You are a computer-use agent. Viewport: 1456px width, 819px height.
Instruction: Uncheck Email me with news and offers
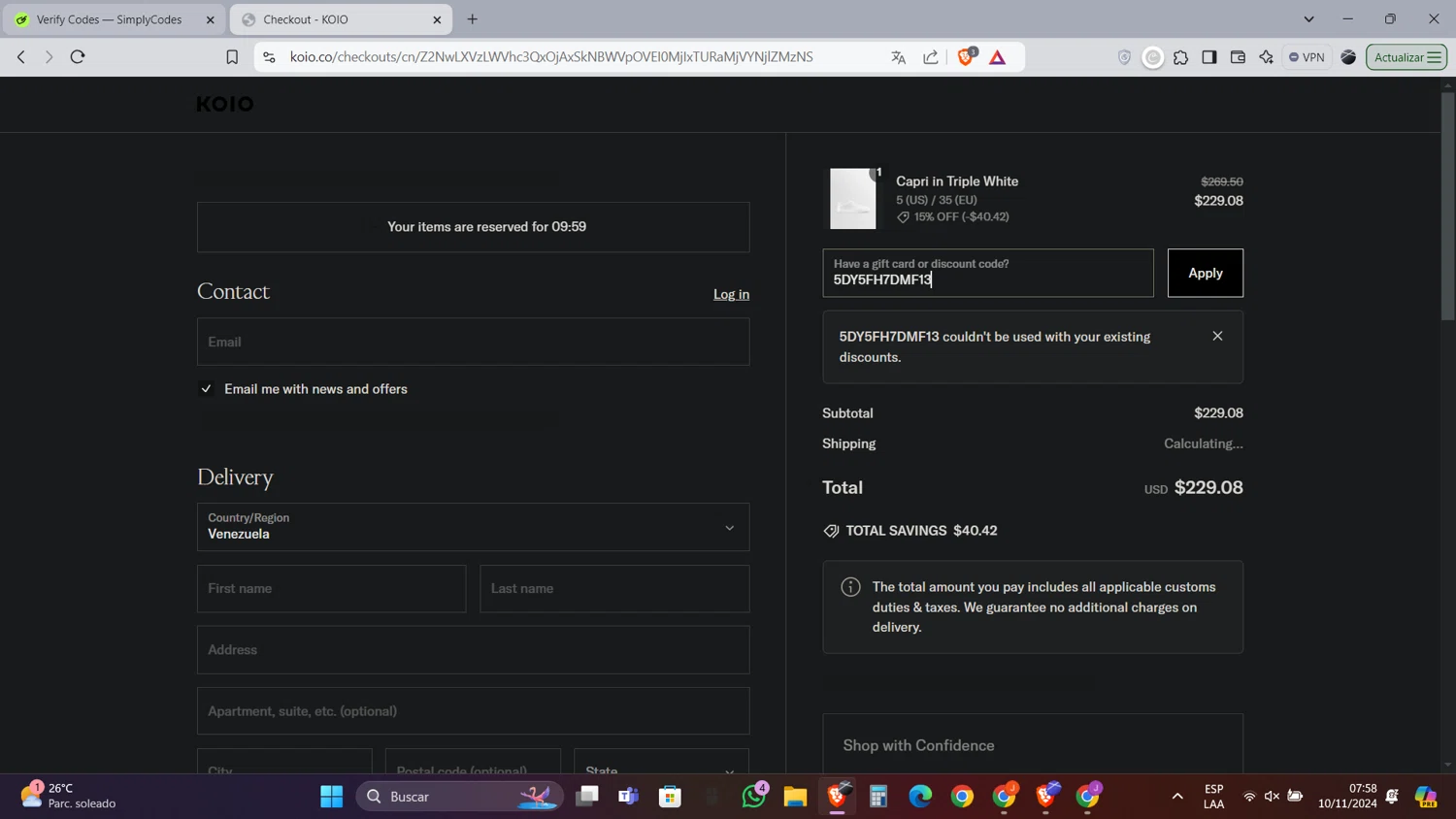tap(206, 389)
